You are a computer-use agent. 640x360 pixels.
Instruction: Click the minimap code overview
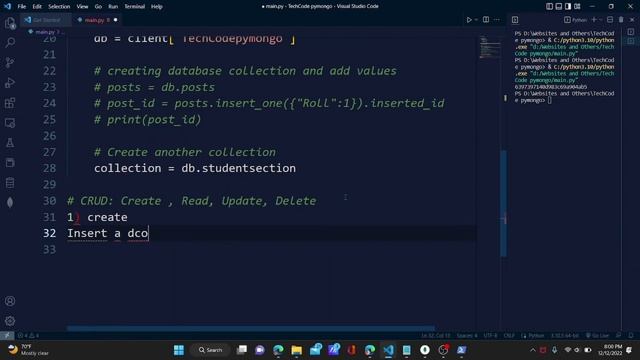click(490, 47)
